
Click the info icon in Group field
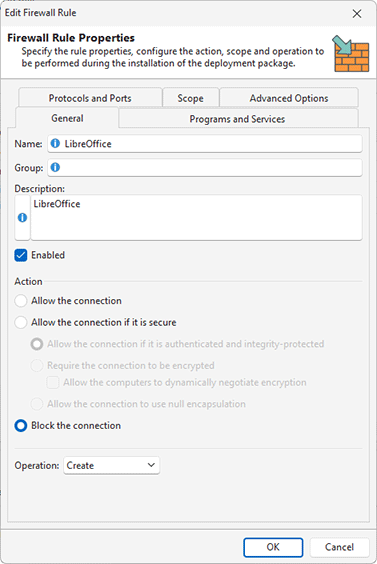coord(55,167)
